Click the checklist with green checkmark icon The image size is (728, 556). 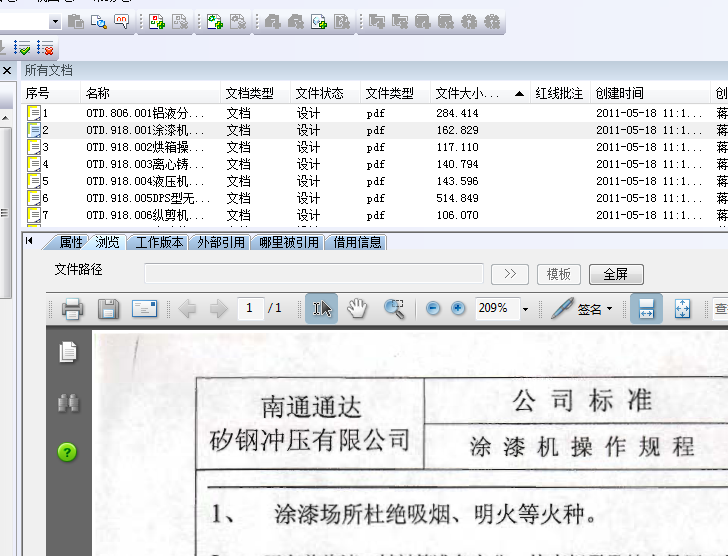click(22, 47)
